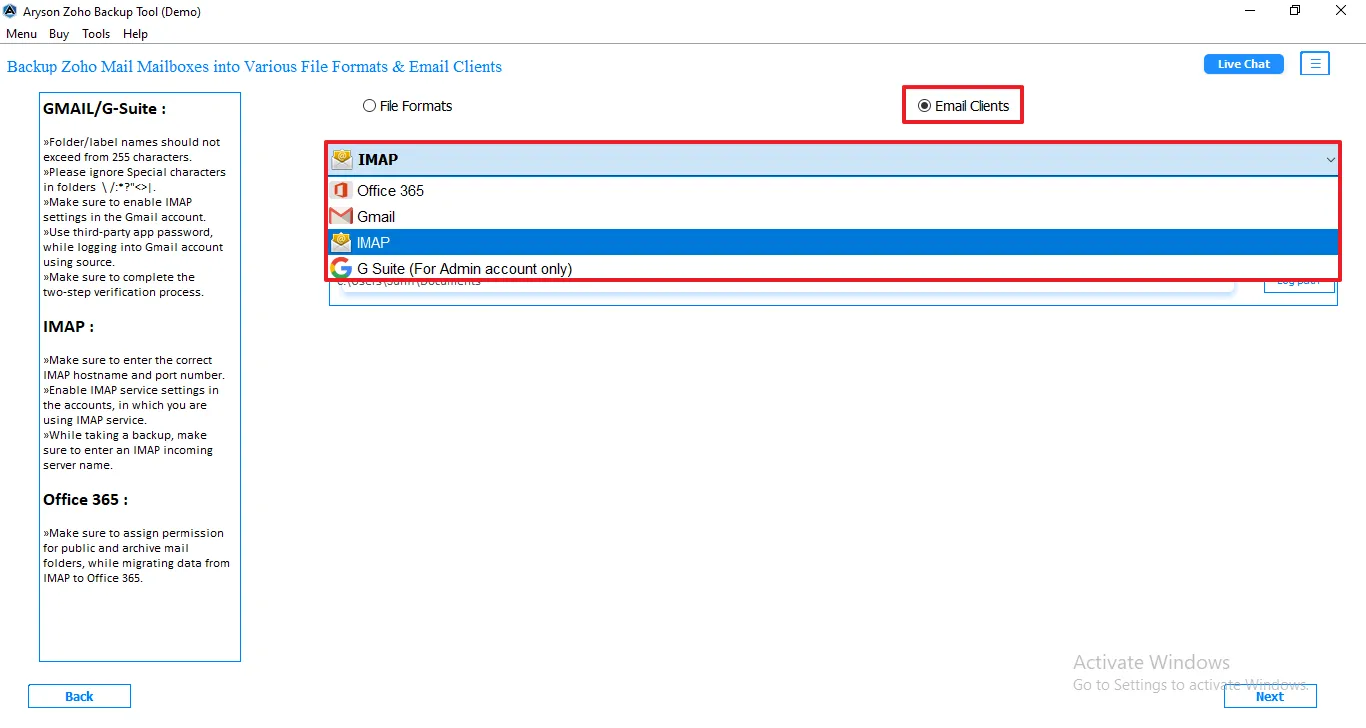Open the Tools menu
This screenshot has width=1366, height=728.
(x=96, y=34)
